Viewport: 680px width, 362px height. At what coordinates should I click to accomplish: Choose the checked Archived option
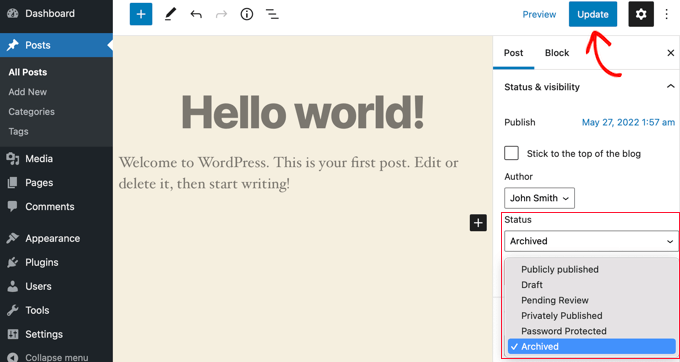point(591,346)
